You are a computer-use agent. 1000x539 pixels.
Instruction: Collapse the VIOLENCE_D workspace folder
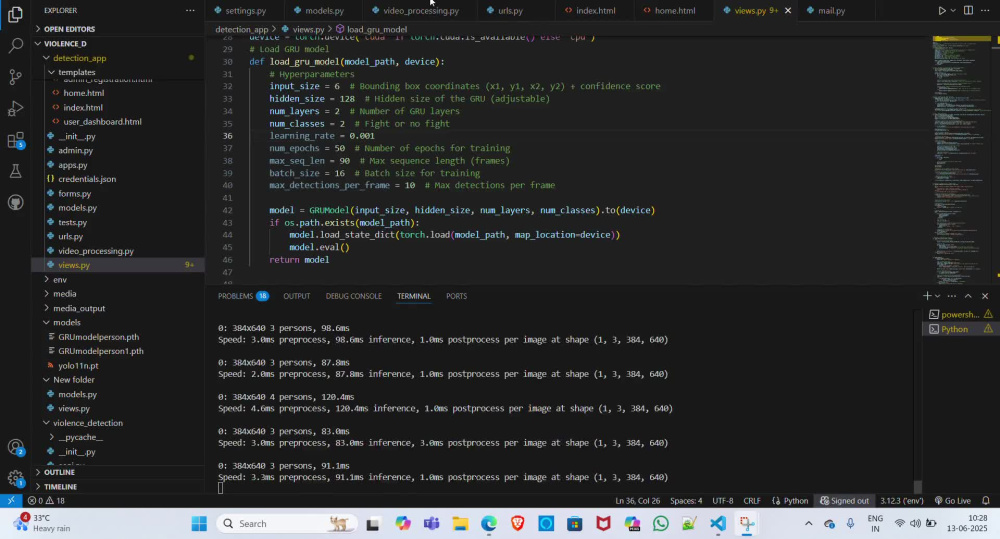pos(65,43)
